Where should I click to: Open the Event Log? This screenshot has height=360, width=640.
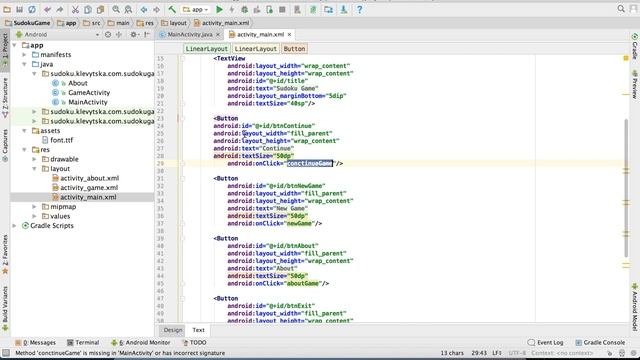pos(546,343)
